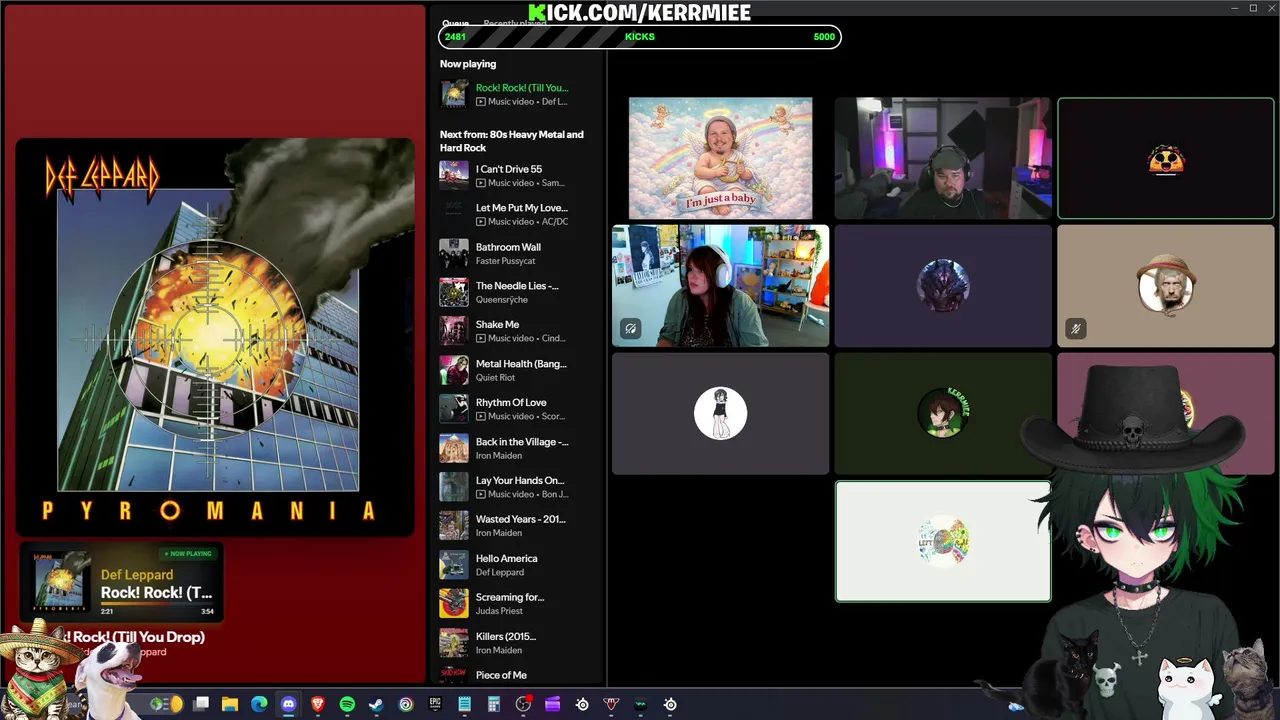Open the teal waveform taskbar app
The height and width of the screenshot is (720, 1280).
641,704
